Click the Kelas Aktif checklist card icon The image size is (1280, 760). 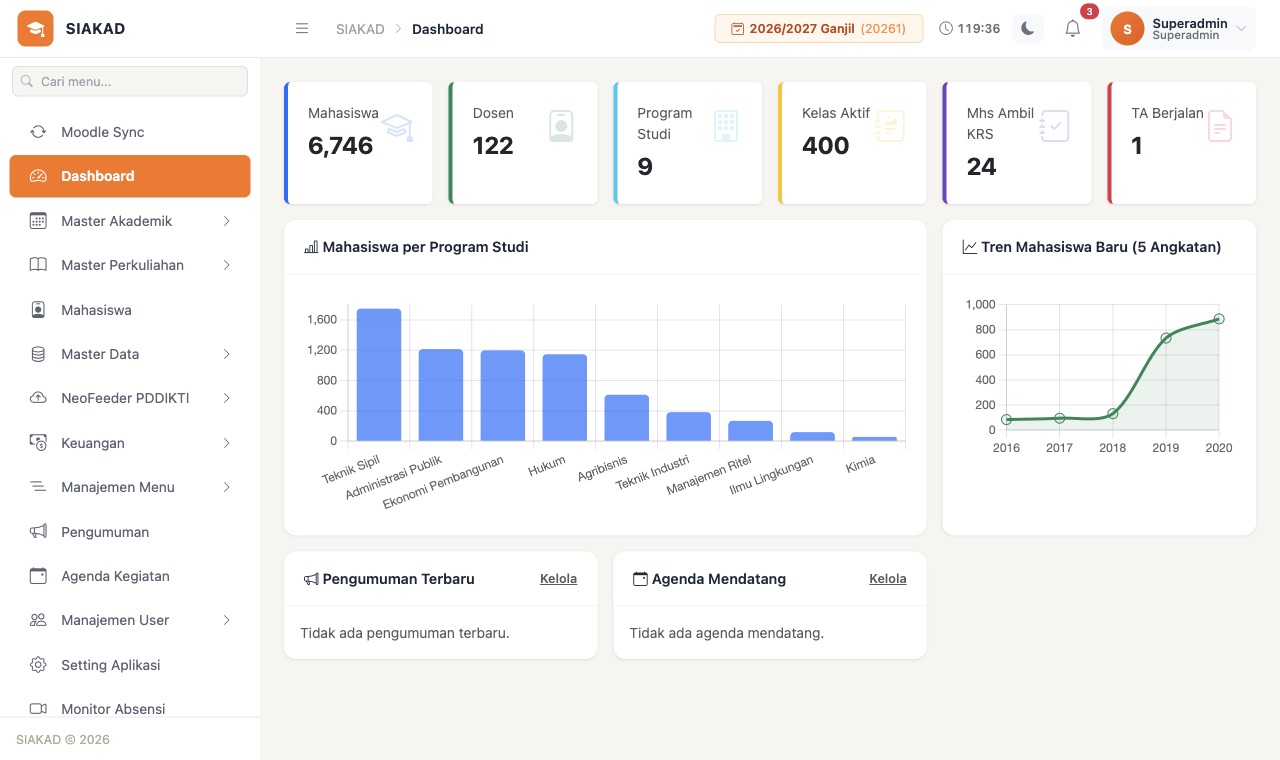click(890, 126)
